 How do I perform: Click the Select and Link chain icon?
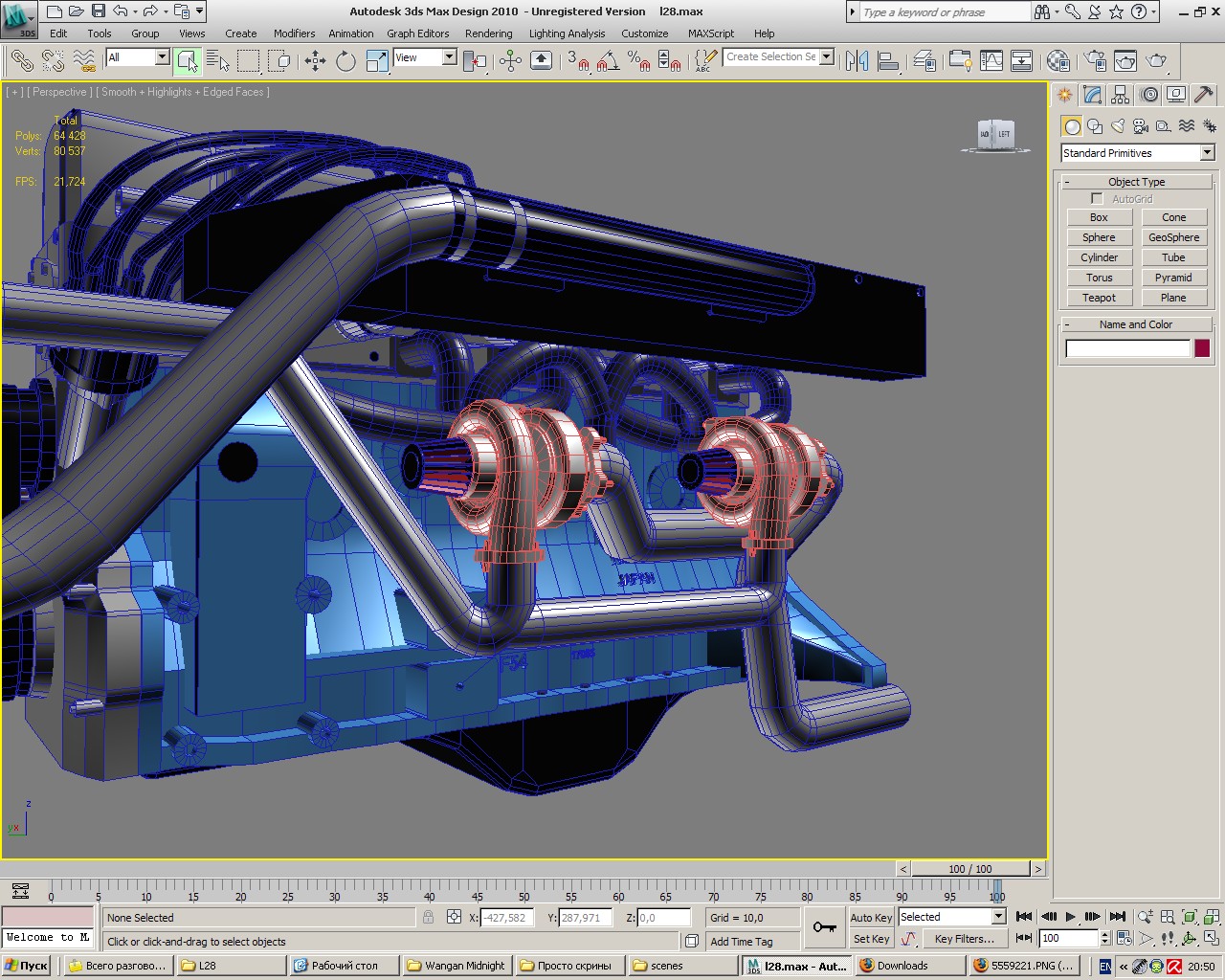tap(21, 61)
